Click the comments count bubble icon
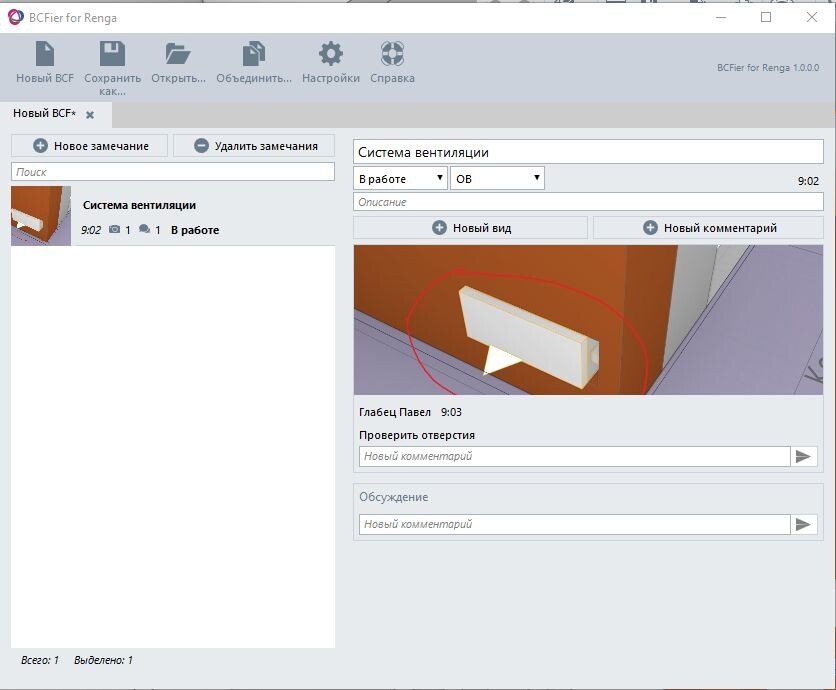The height and width of the screenshot is (690, 836). click(144, 229)
